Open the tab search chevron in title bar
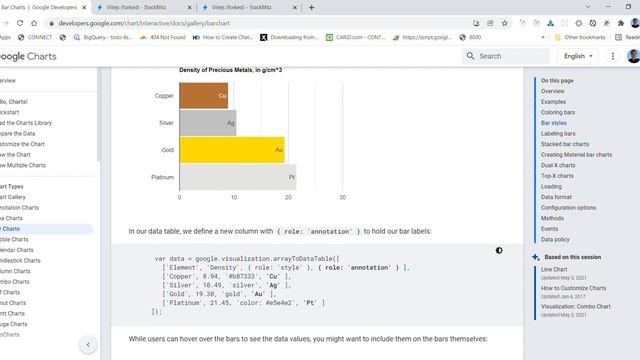The width and height of the screenshot is (640, 360). 588,7
